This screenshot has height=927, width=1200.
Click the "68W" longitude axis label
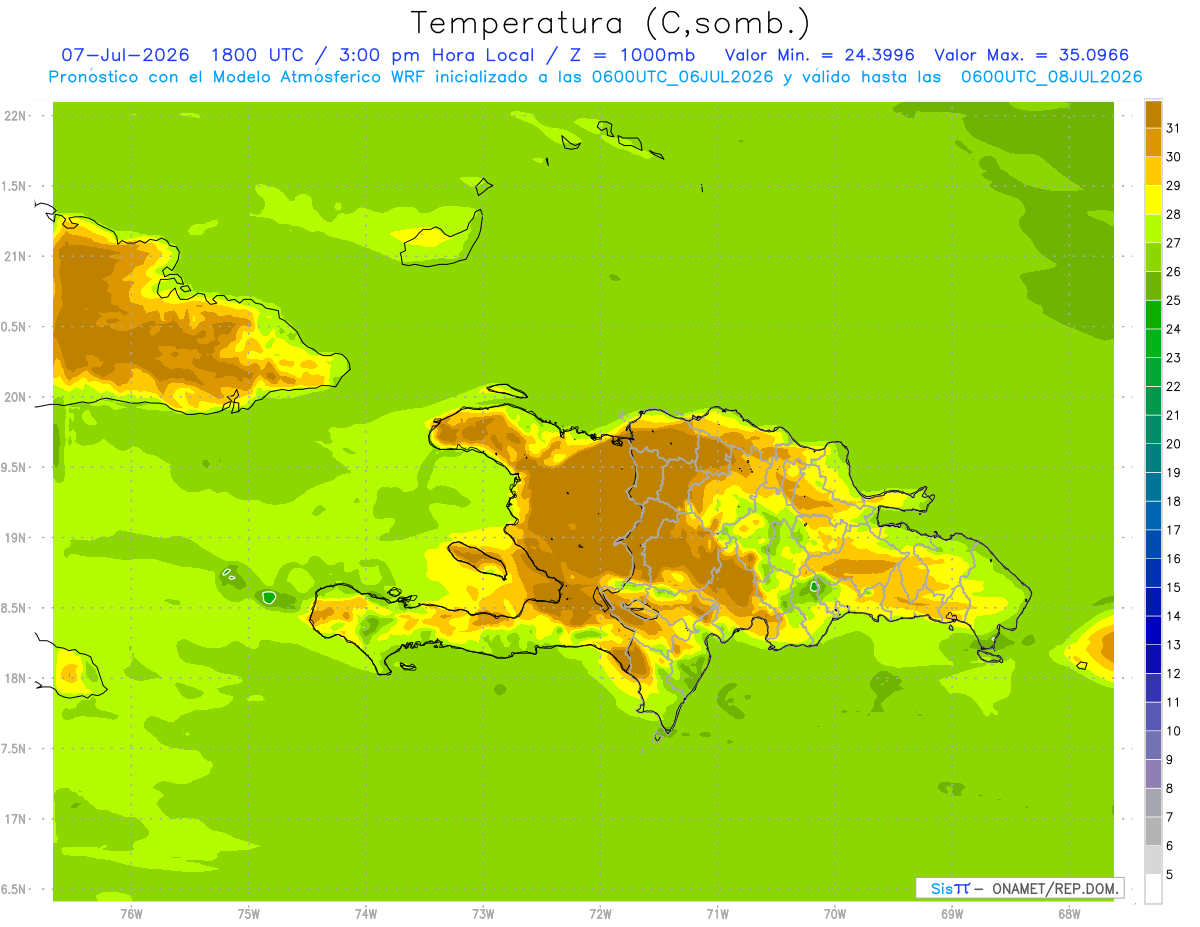point(1069,913)
